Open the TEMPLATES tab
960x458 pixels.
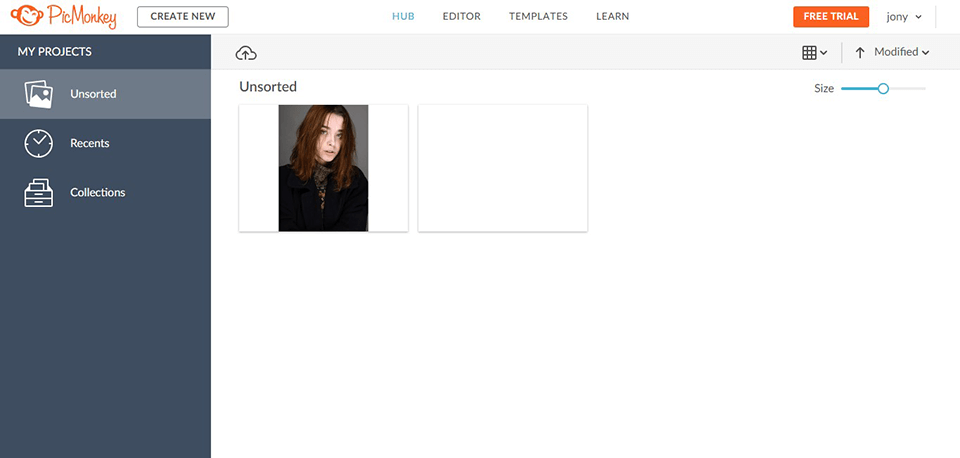coord(538,17)
